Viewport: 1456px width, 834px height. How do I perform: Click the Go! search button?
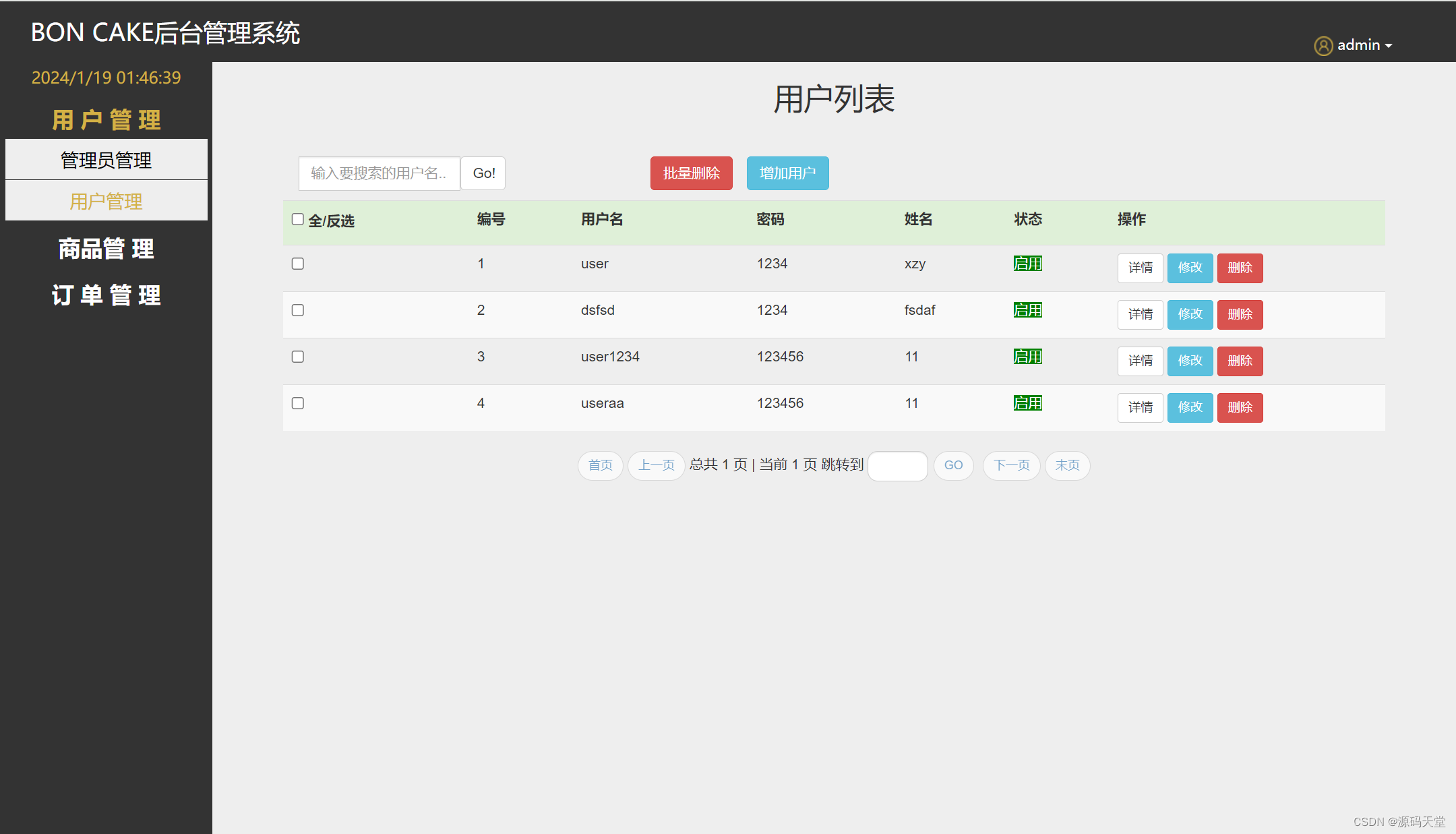pos(484,173)
